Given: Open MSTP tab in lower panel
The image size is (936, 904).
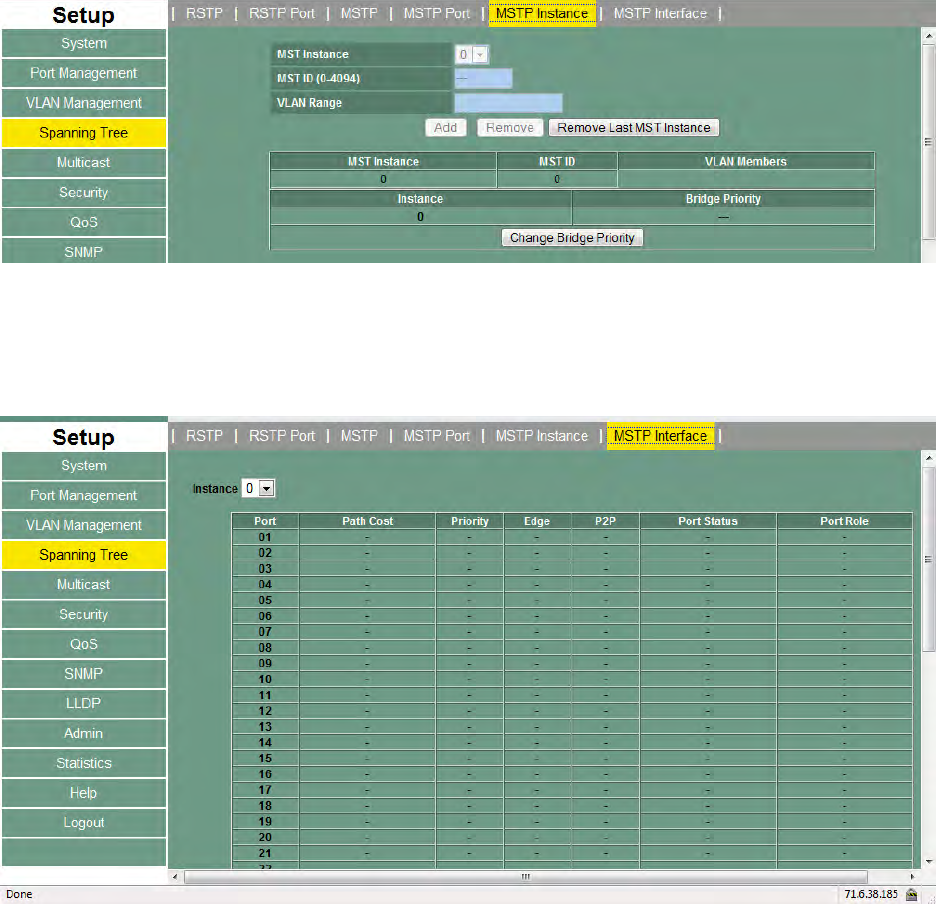Looking at the screenshot, I should (x=359, y=436).
